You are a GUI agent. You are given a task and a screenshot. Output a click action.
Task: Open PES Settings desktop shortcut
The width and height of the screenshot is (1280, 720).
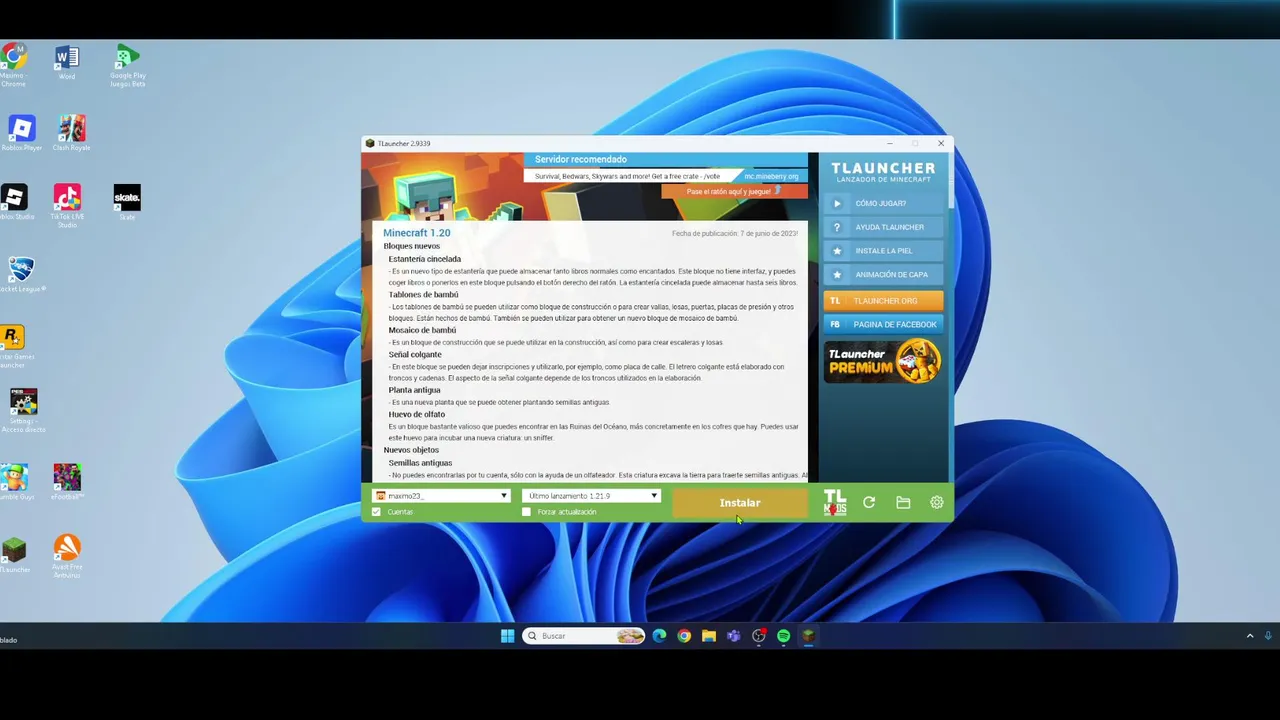coord(22,411)
